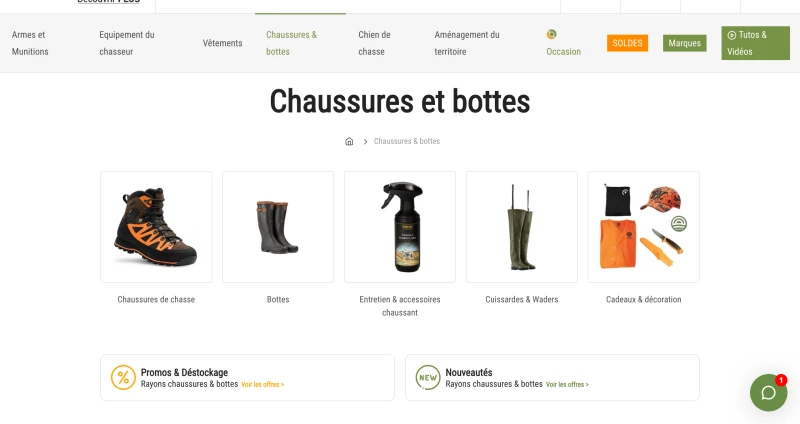This screenshot has height=424, width=800.
Task: Click Voir les offres under Promos & Déstockage
Action: tap(263, 385)
